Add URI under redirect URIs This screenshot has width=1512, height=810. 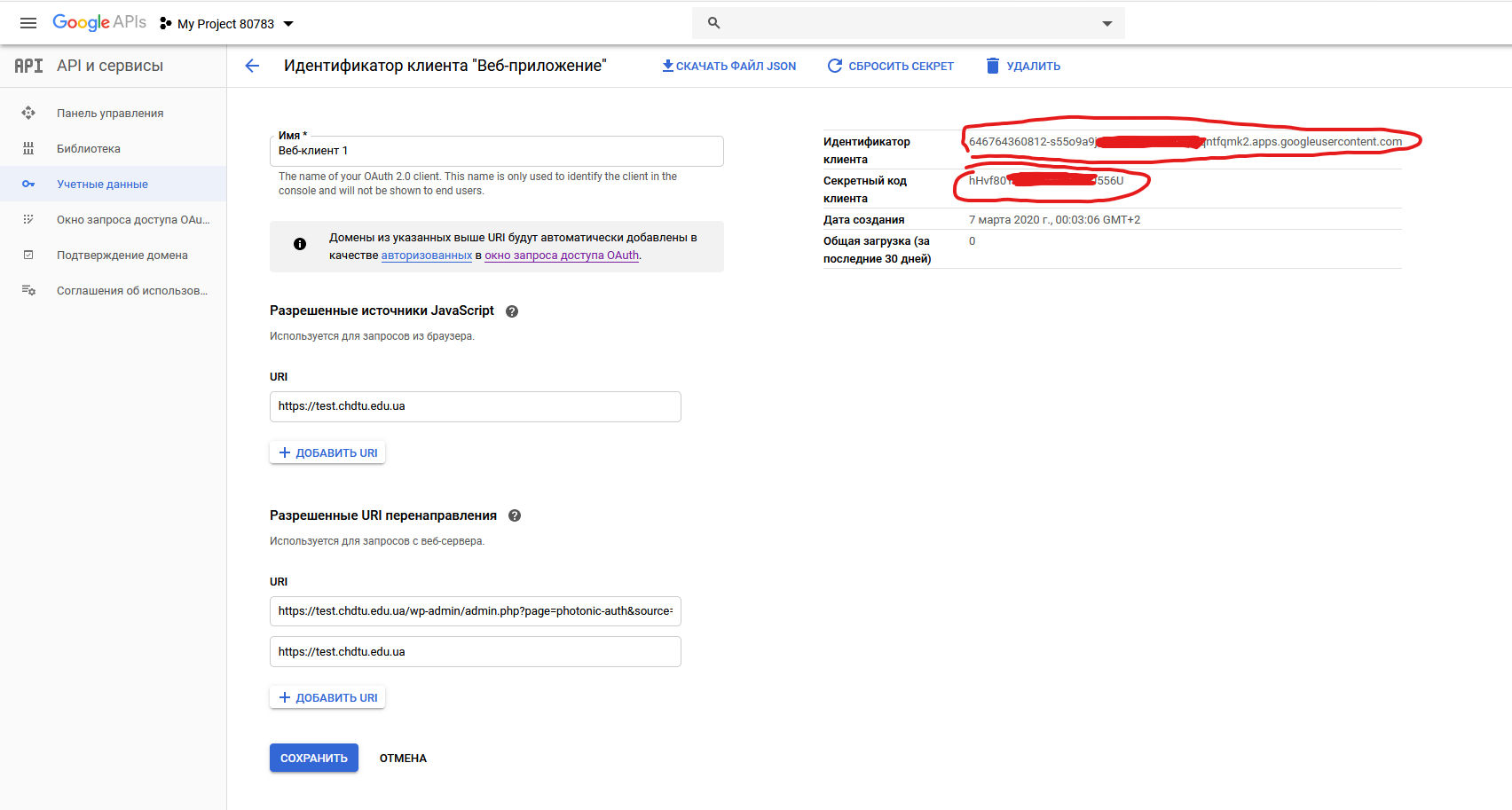pos(327,697)
